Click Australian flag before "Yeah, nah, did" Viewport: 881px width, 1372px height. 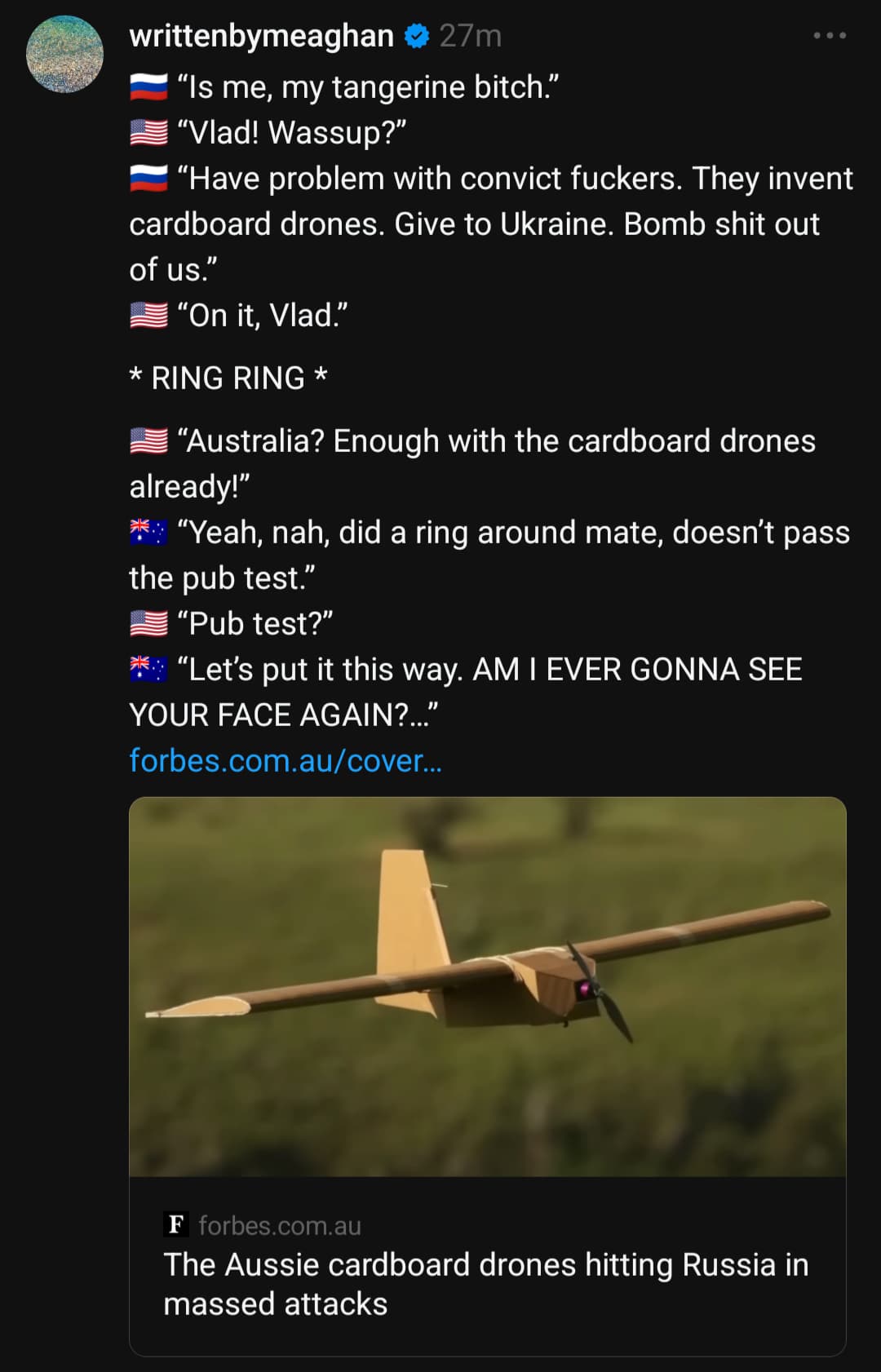148,533
